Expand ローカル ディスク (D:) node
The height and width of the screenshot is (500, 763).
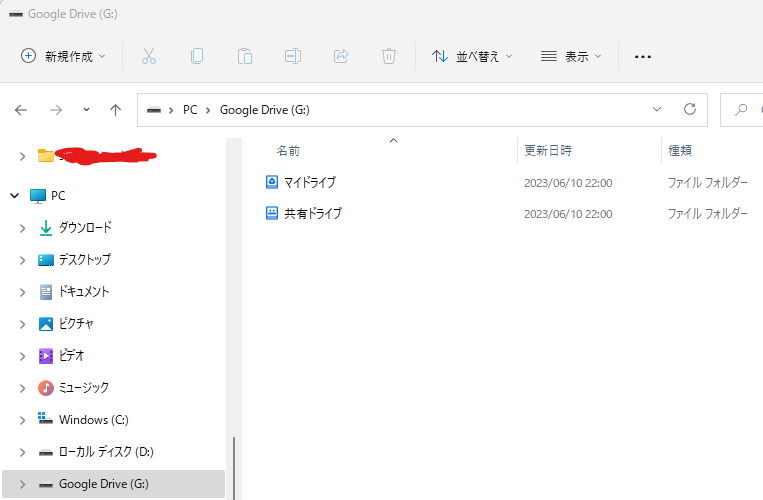click(22, 452)
